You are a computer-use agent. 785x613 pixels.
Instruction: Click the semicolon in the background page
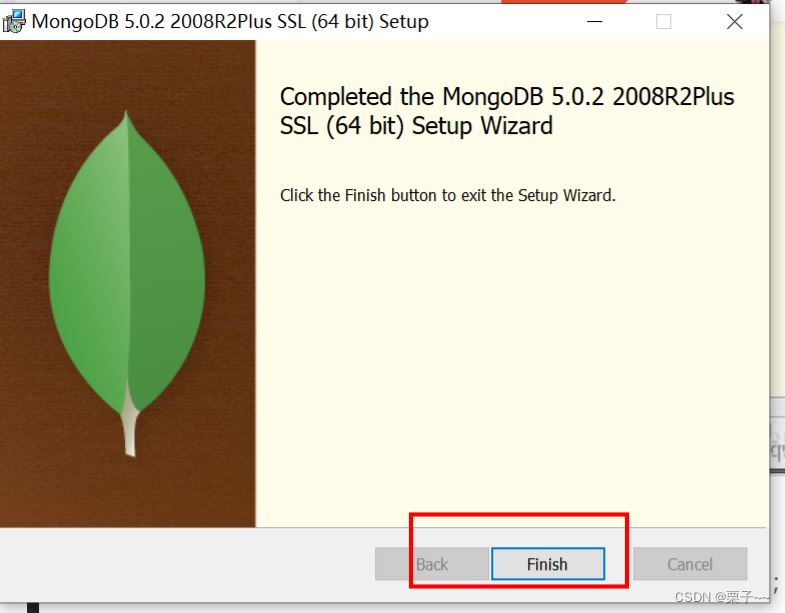pyautogui.click(x=775, y=585)
